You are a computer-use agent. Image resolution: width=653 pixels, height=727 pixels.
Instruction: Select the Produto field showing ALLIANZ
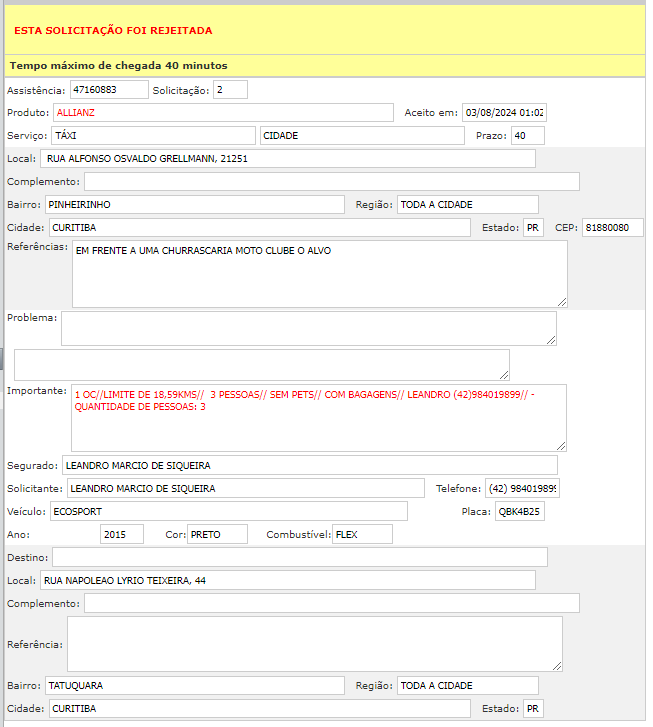tap(222, 112)
